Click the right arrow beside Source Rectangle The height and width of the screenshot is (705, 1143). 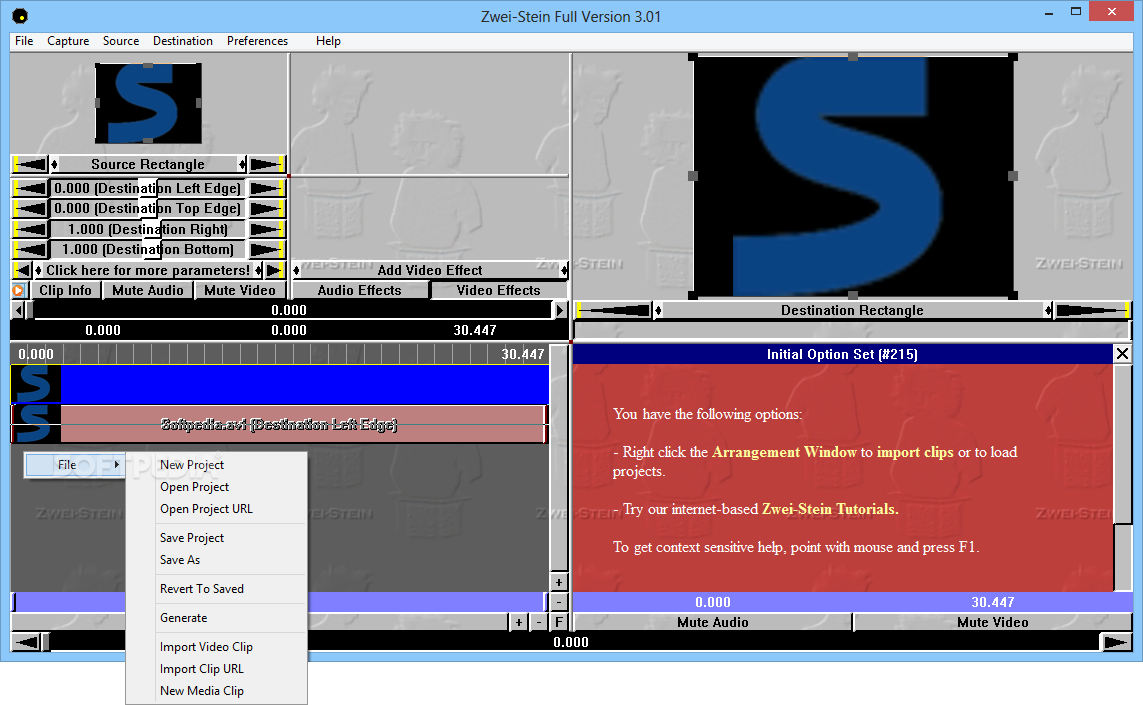(x=267, y=164)
